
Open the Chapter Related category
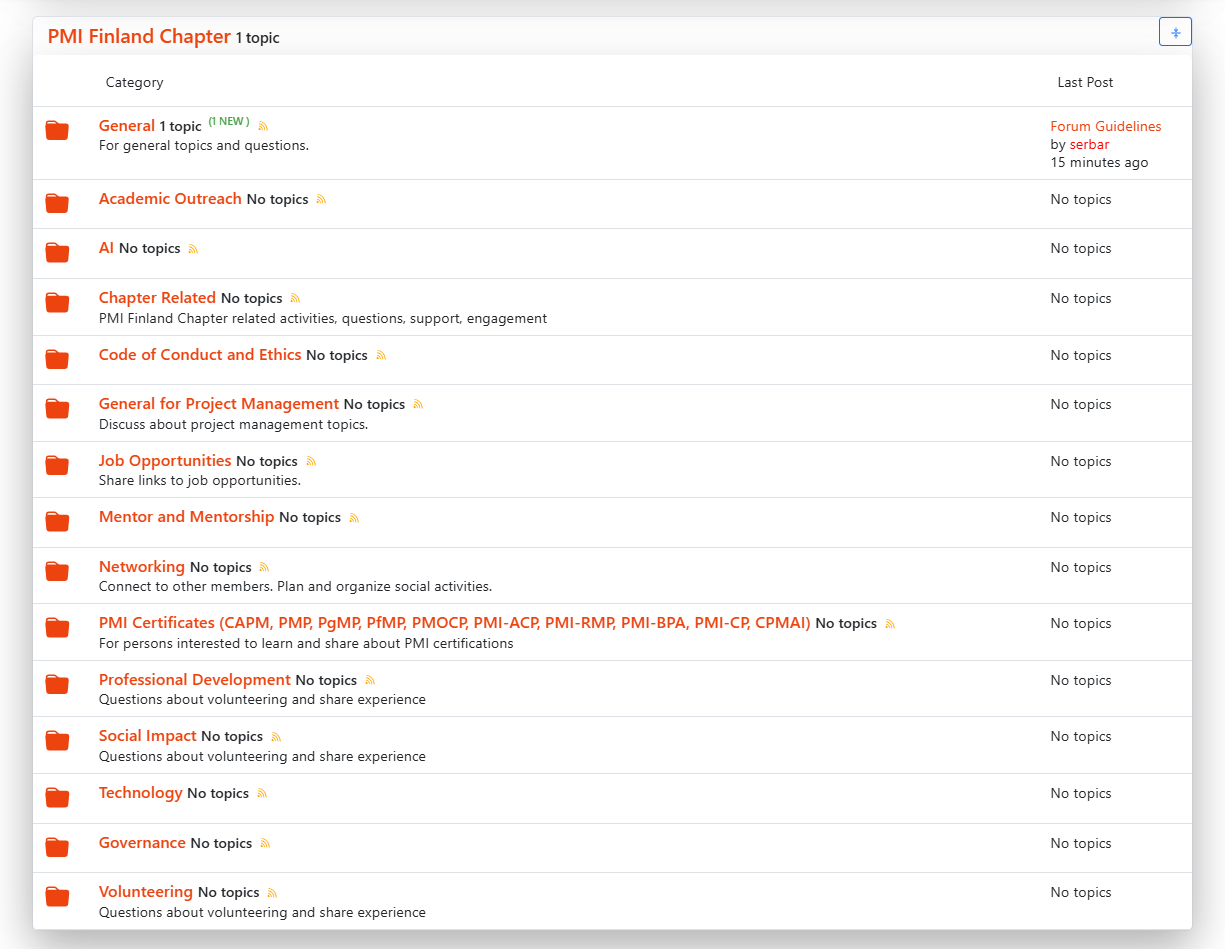(157, 298)
